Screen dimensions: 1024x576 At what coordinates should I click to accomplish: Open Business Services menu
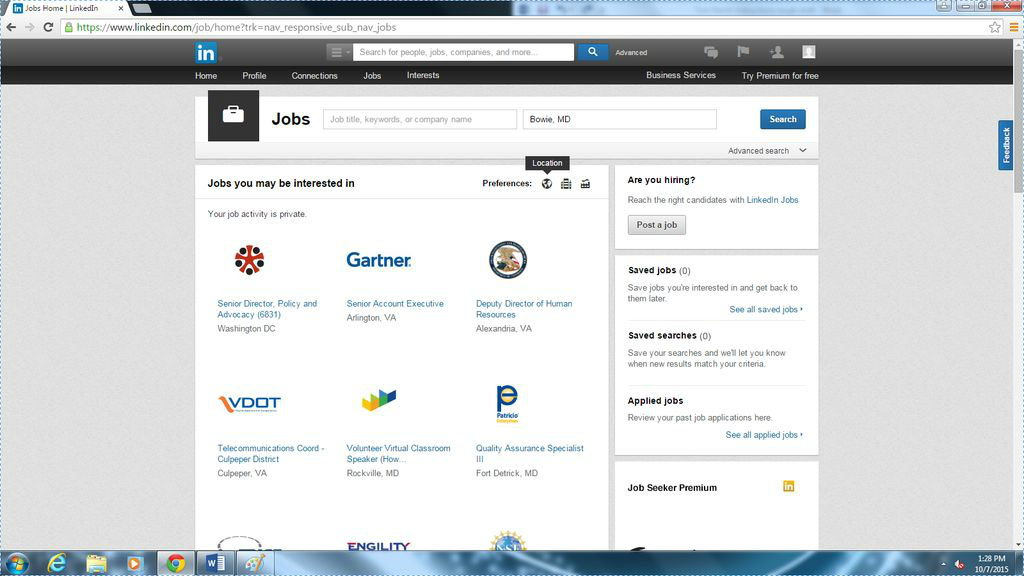coord(680,75)
